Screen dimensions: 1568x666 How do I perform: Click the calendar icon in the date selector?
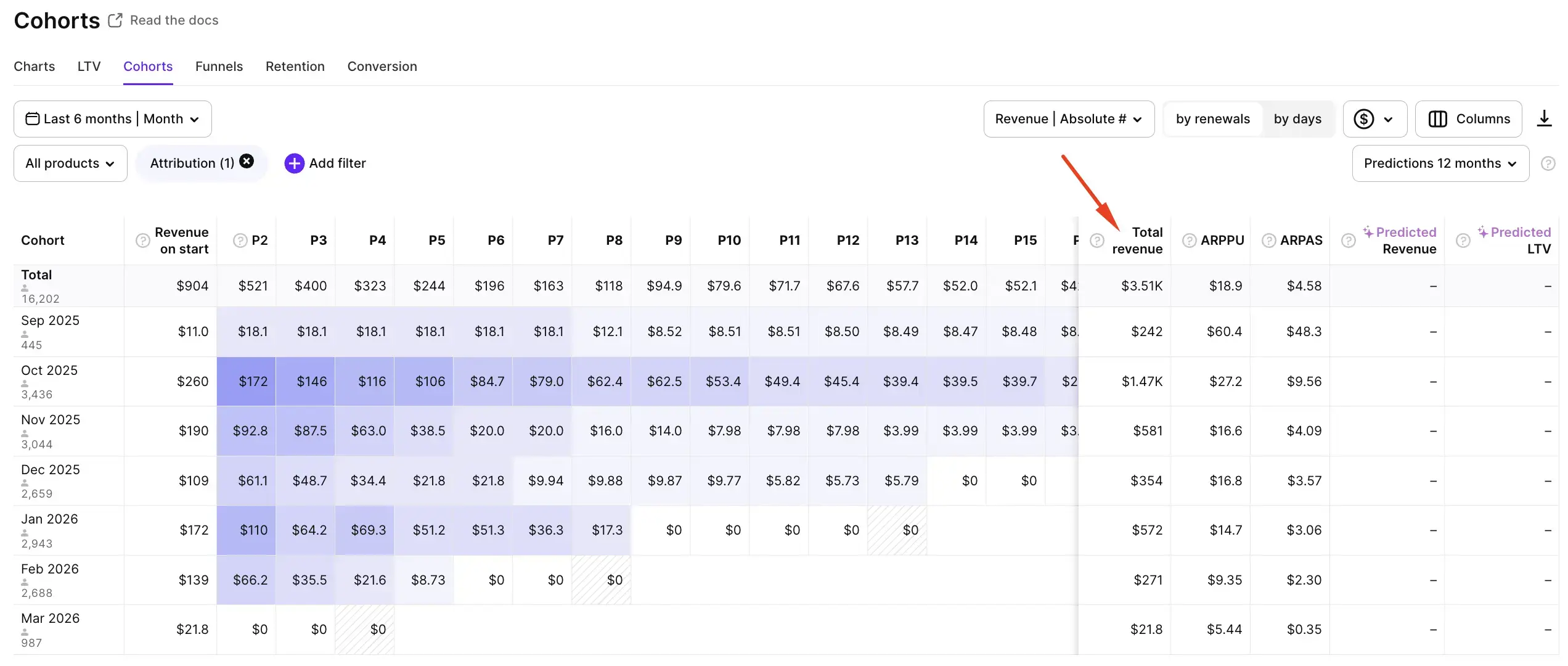pos(33,118)
